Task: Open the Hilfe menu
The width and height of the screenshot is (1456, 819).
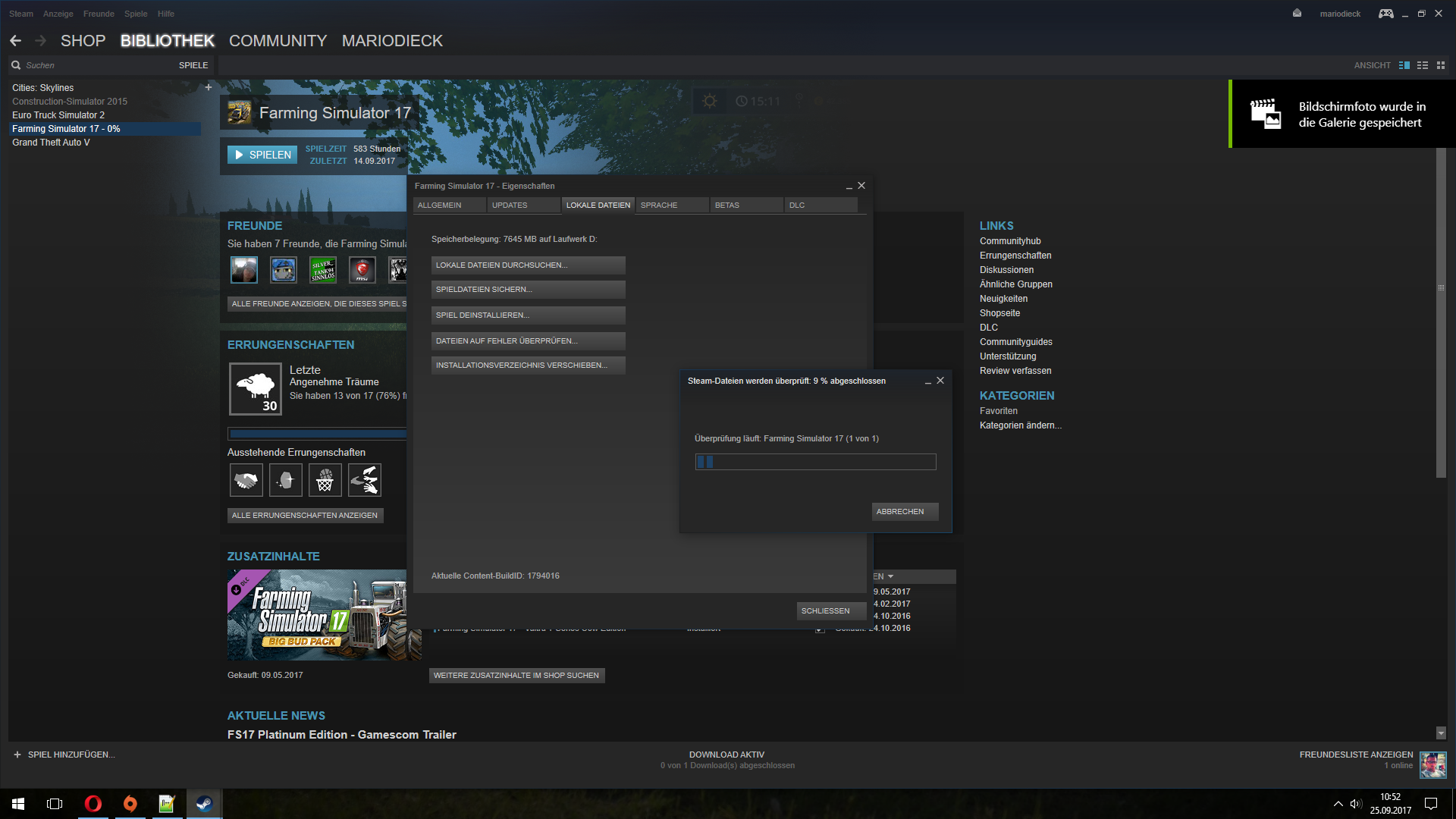Action: tap(166, 14)
